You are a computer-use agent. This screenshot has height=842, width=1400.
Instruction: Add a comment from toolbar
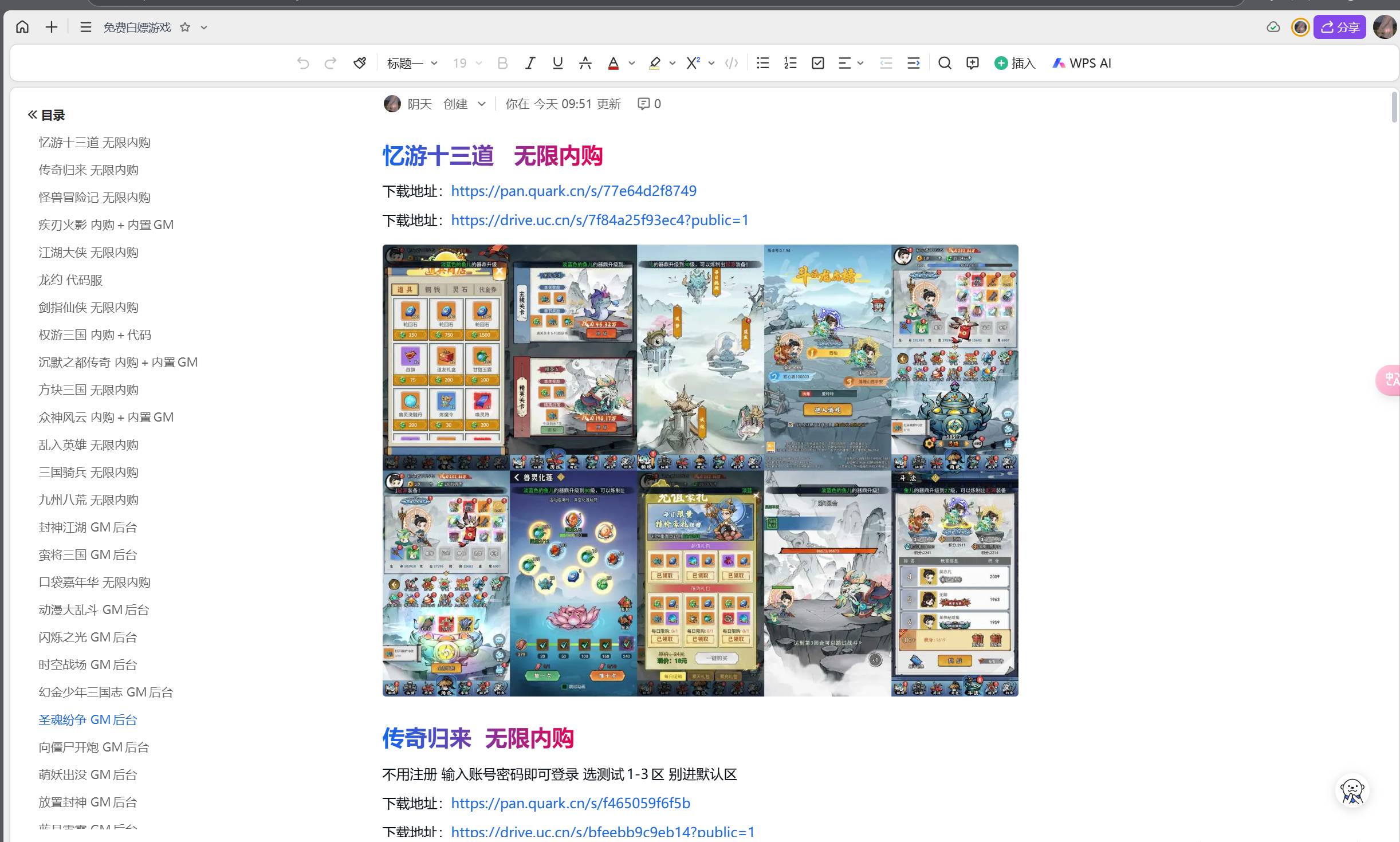(972, 63)
